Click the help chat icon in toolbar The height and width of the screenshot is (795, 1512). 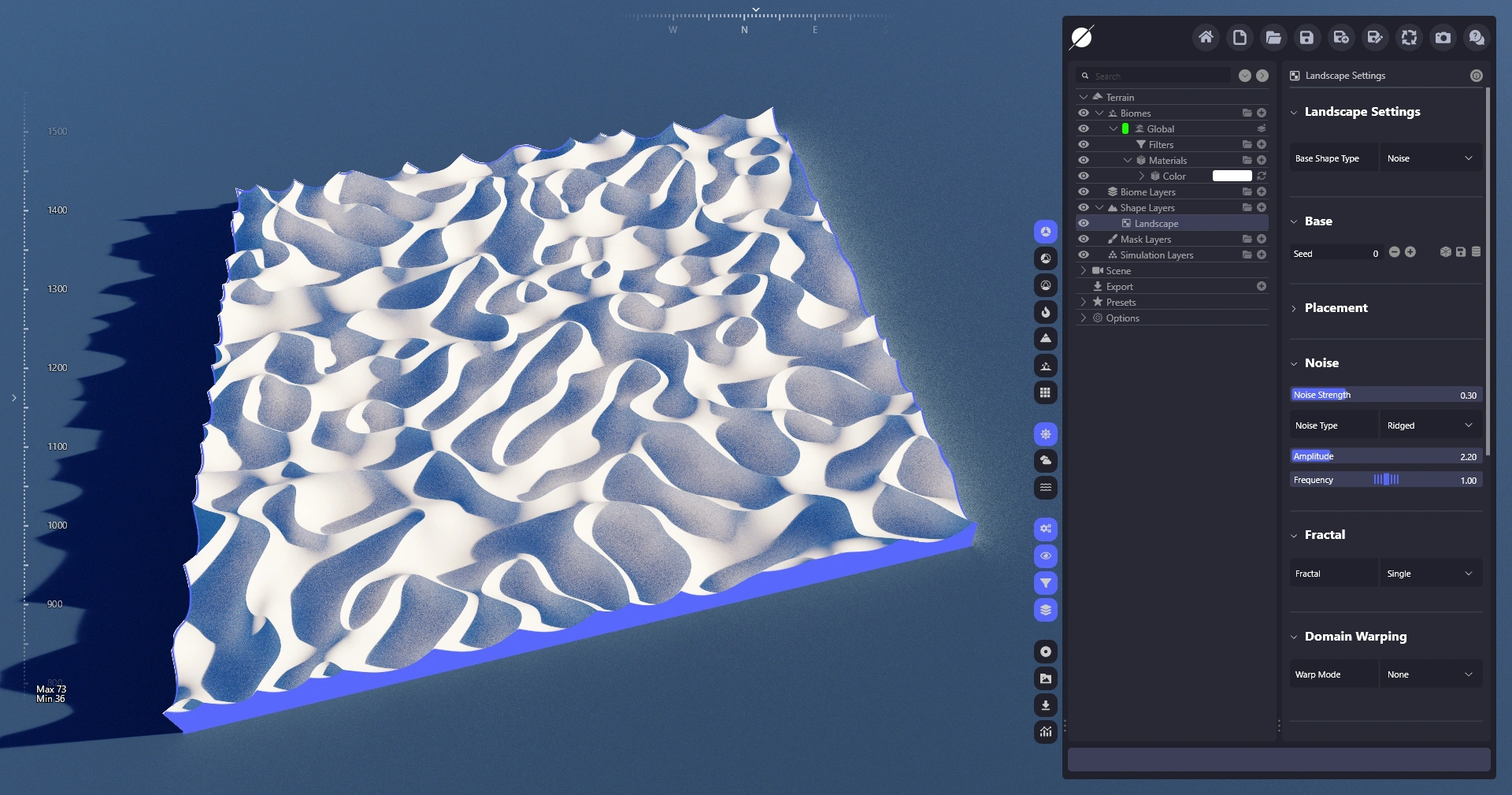[x=1477, y=37]
